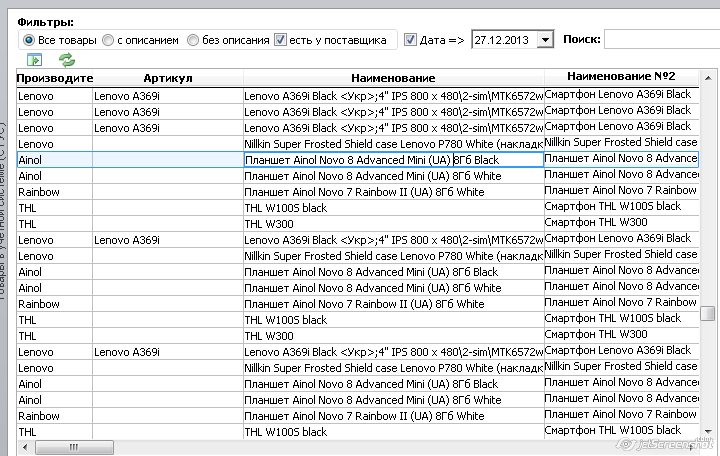The height and width of the screenshot is (456, 720).
Task: Sort by the 'Производитель' column header
Action: tap(55, 78)
